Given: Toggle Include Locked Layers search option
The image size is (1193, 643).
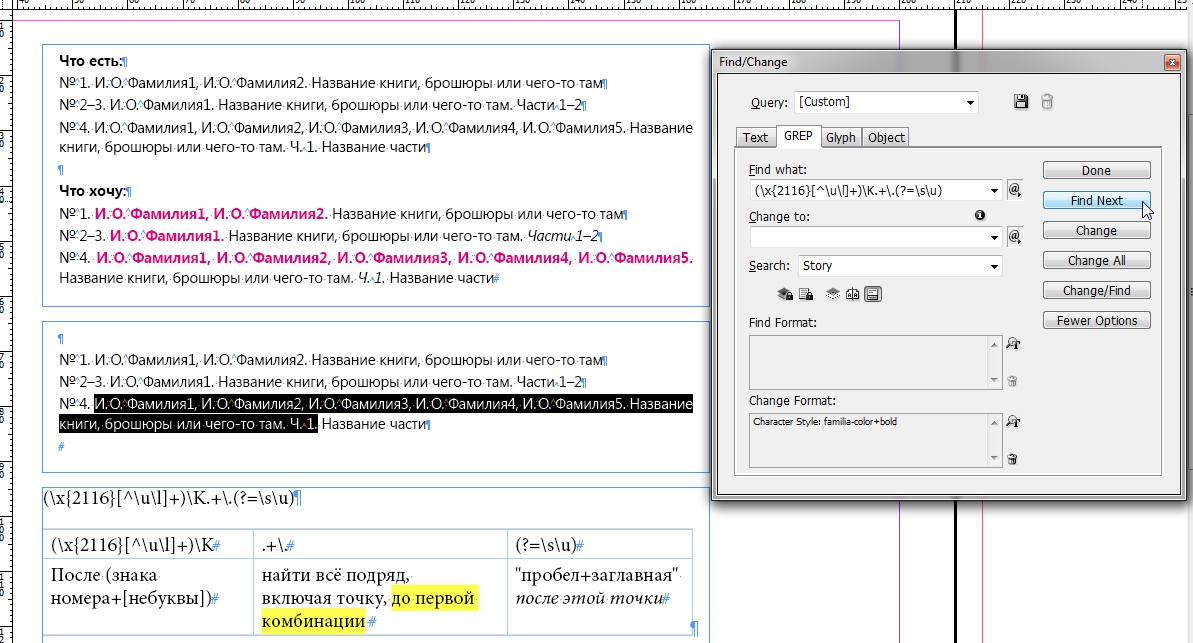Looking at the screenshot, I should [x=785, y=294].
